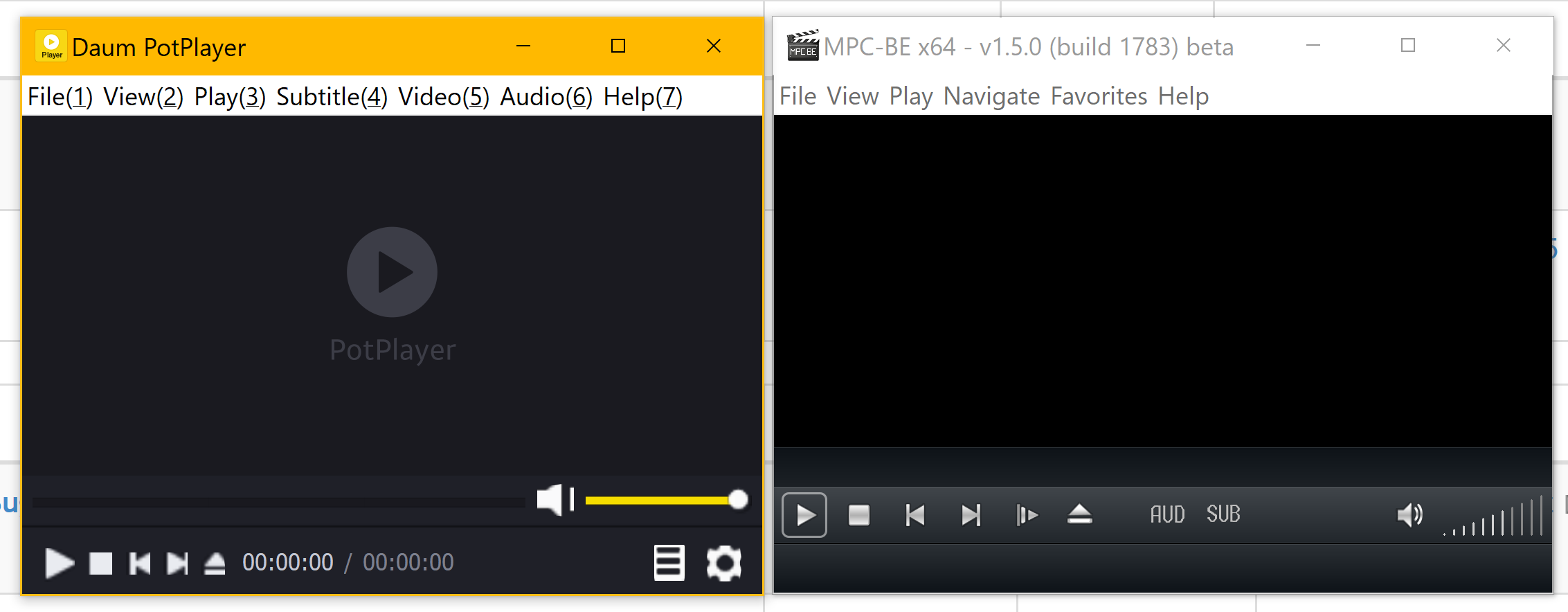Click PotPlayer previous track button
The image size is (1568, 612).
click(x=140, y=563)
